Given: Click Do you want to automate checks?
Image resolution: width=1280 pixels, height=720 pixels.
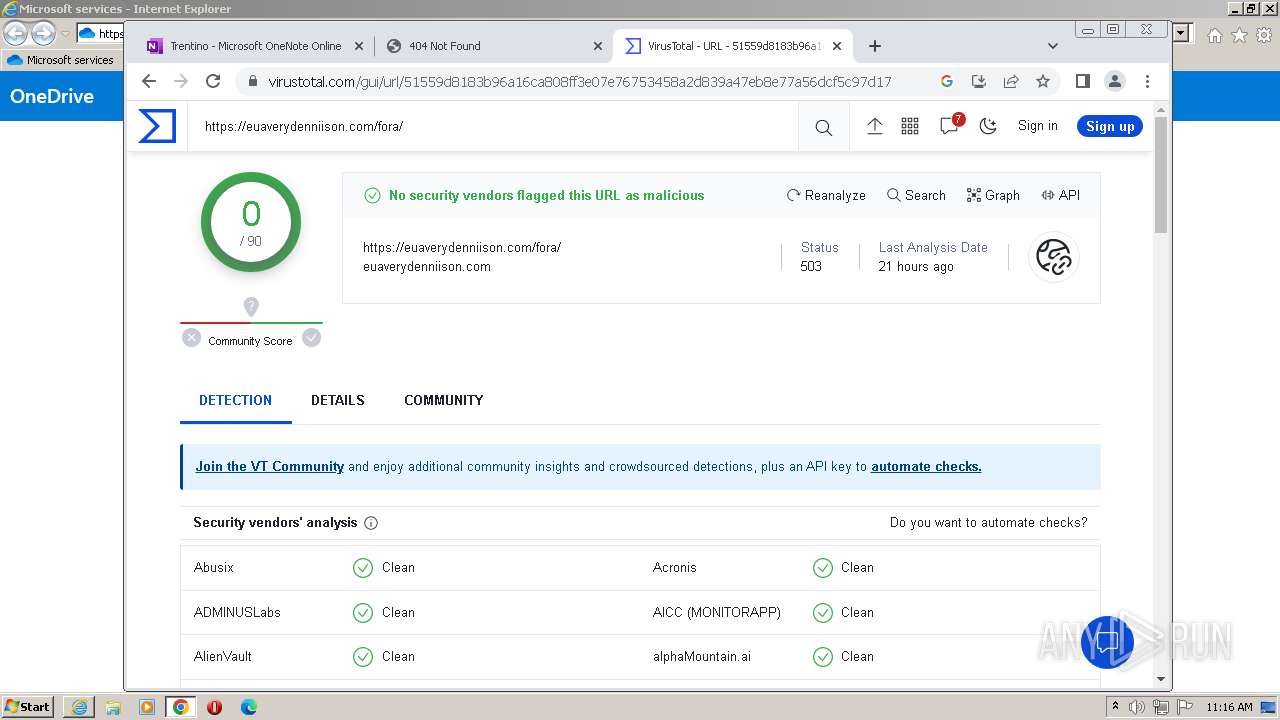Looking at the screenshot, I should click(x=988, y=522).
